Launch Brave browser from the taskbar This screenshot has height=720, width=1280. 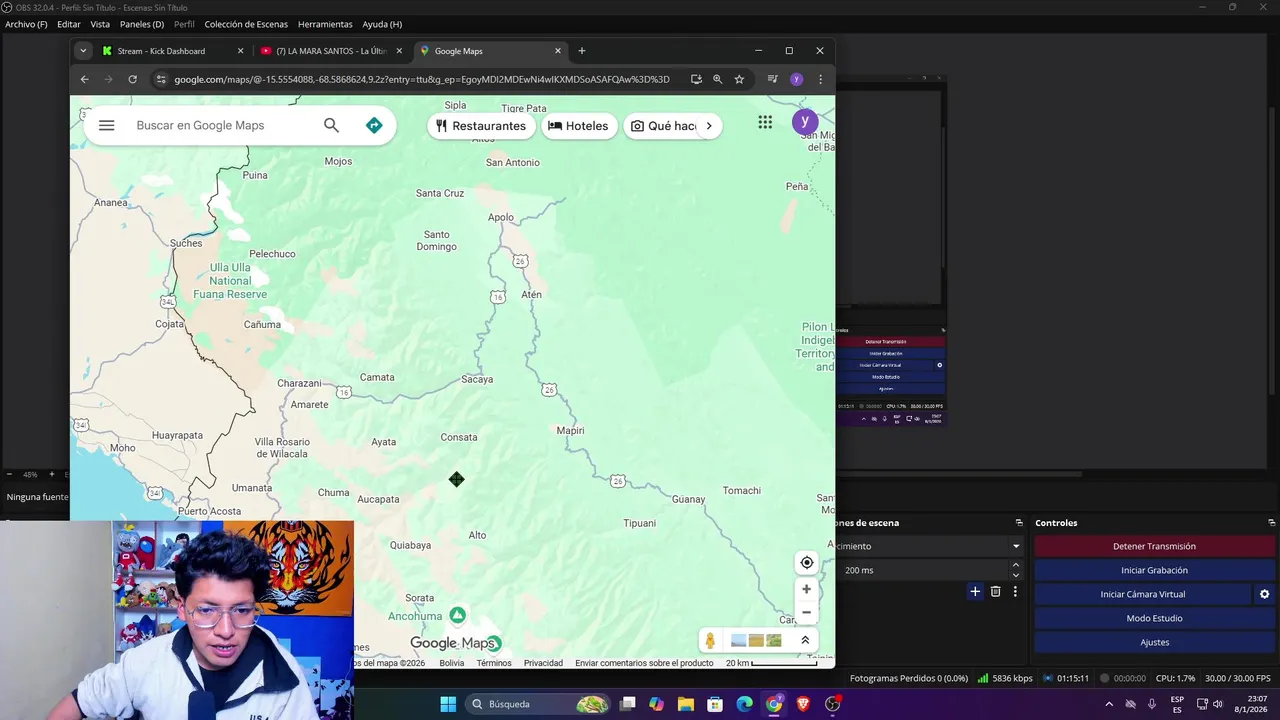click(x=803, y=704)
